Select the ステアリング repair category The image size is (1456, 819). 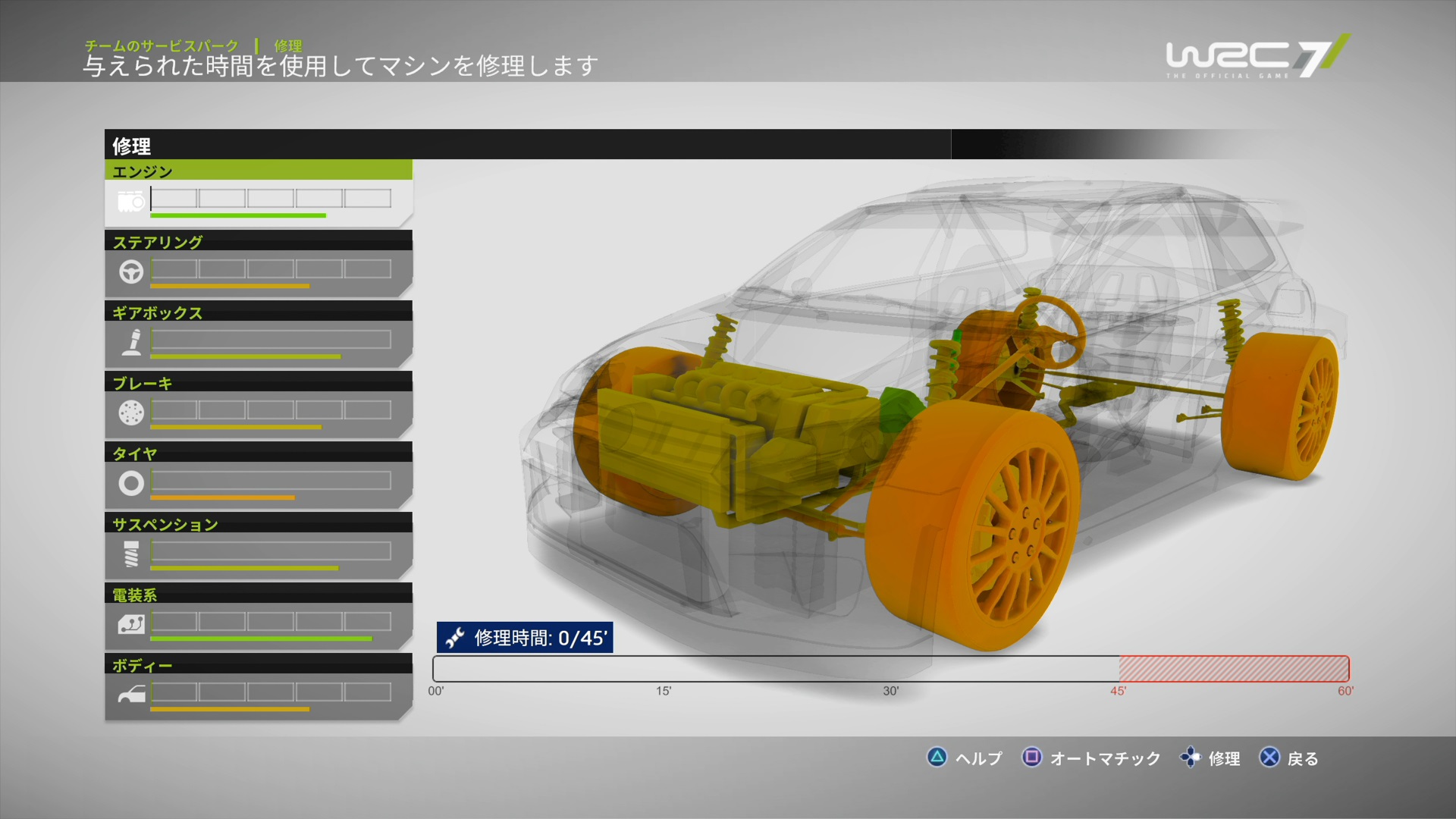click(158, 242)
